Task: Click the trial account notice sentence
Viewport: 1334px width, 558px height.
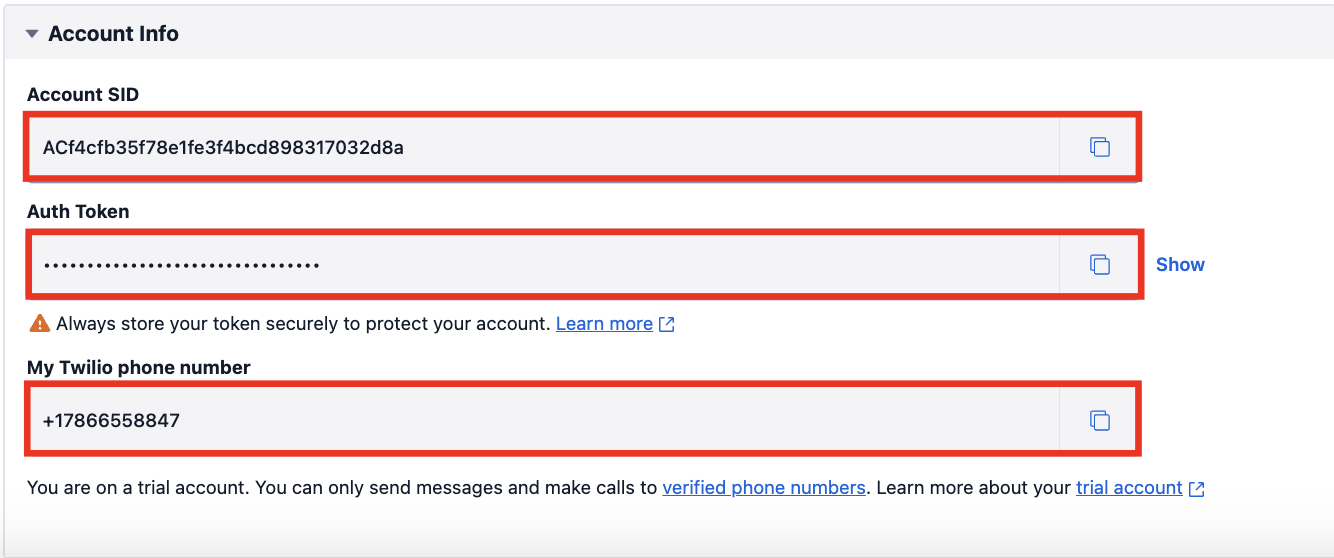Action: (340, 488)
